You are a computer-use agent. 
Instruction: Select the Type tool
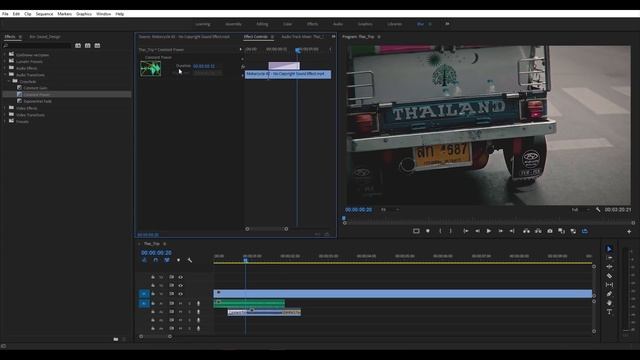(x=609, y=312)
